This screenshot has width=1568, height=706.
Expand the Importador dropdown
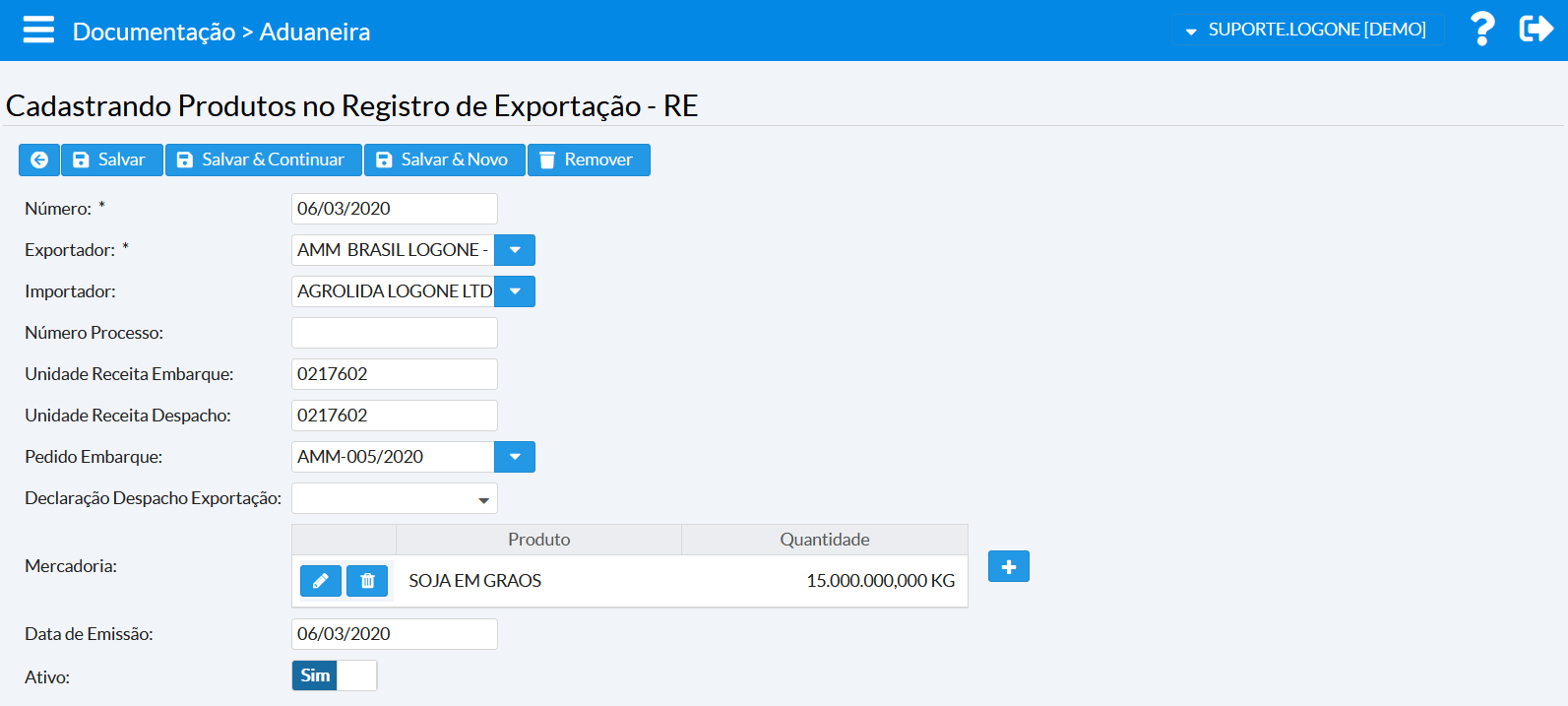[515, 291]
